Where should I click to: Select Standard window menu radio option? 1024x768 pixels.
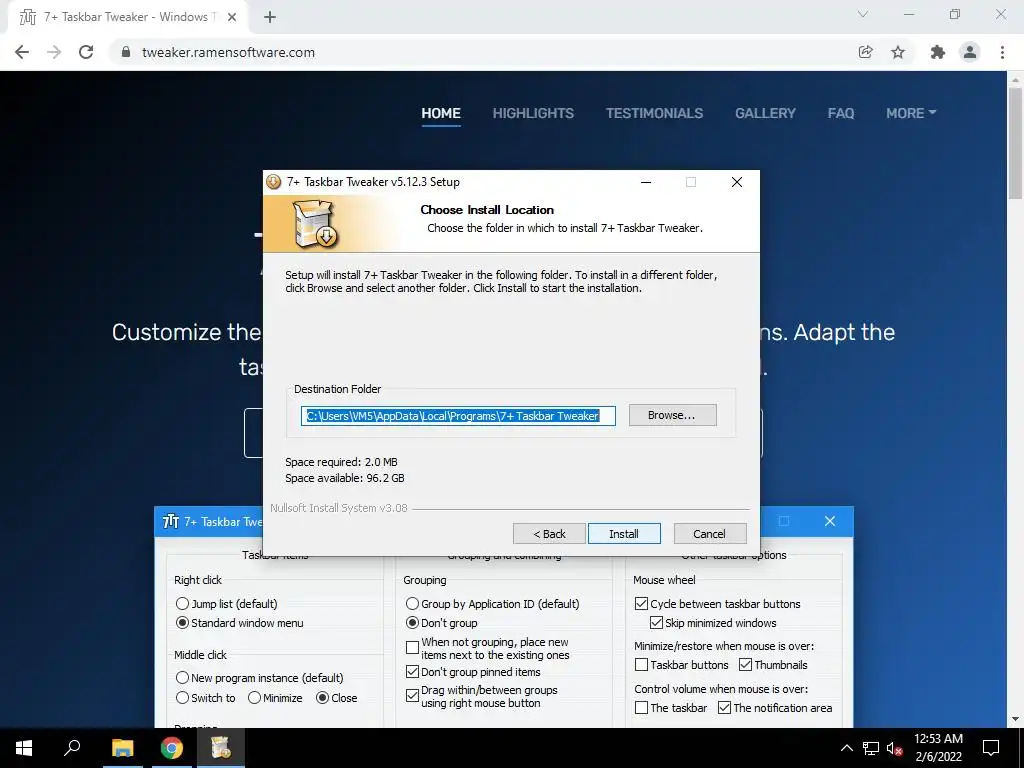point(240,623)
